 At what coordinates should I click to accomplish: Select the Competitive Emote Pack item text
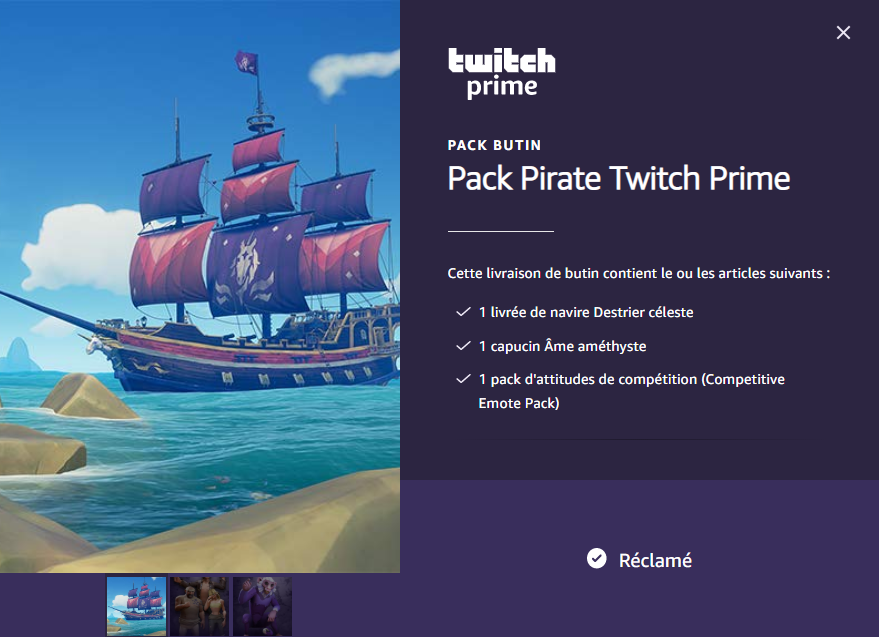(x=631, y=391)
